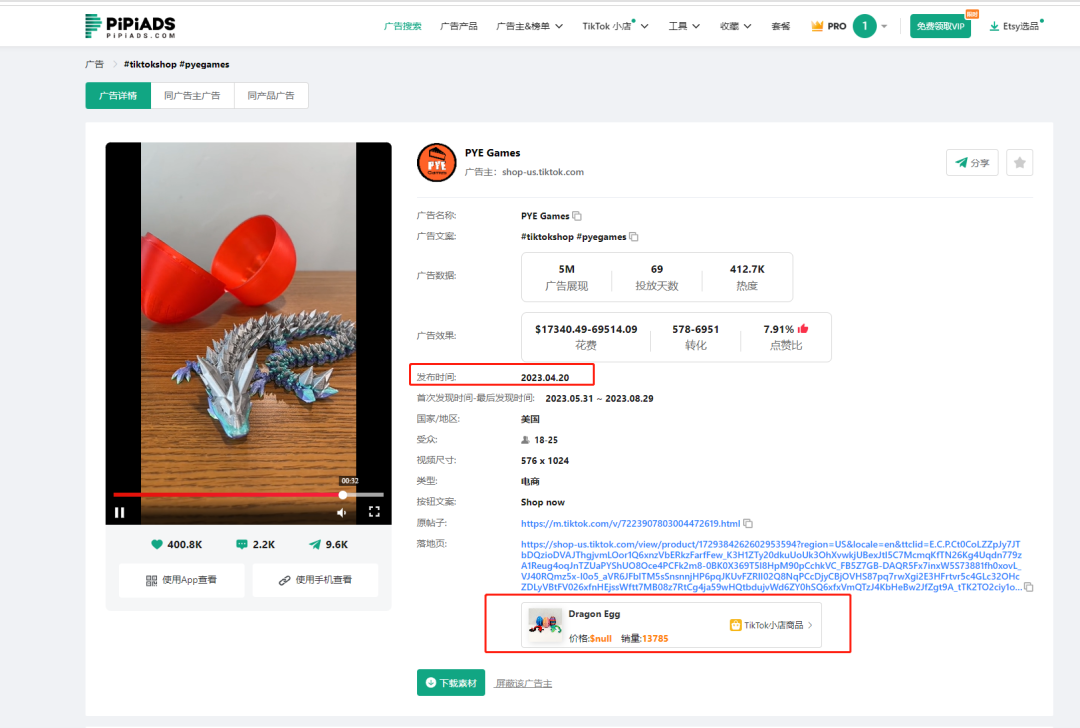1080x728 pixels.
Task: Click the 免费领取VIP button
Action: tap(940, 26)
